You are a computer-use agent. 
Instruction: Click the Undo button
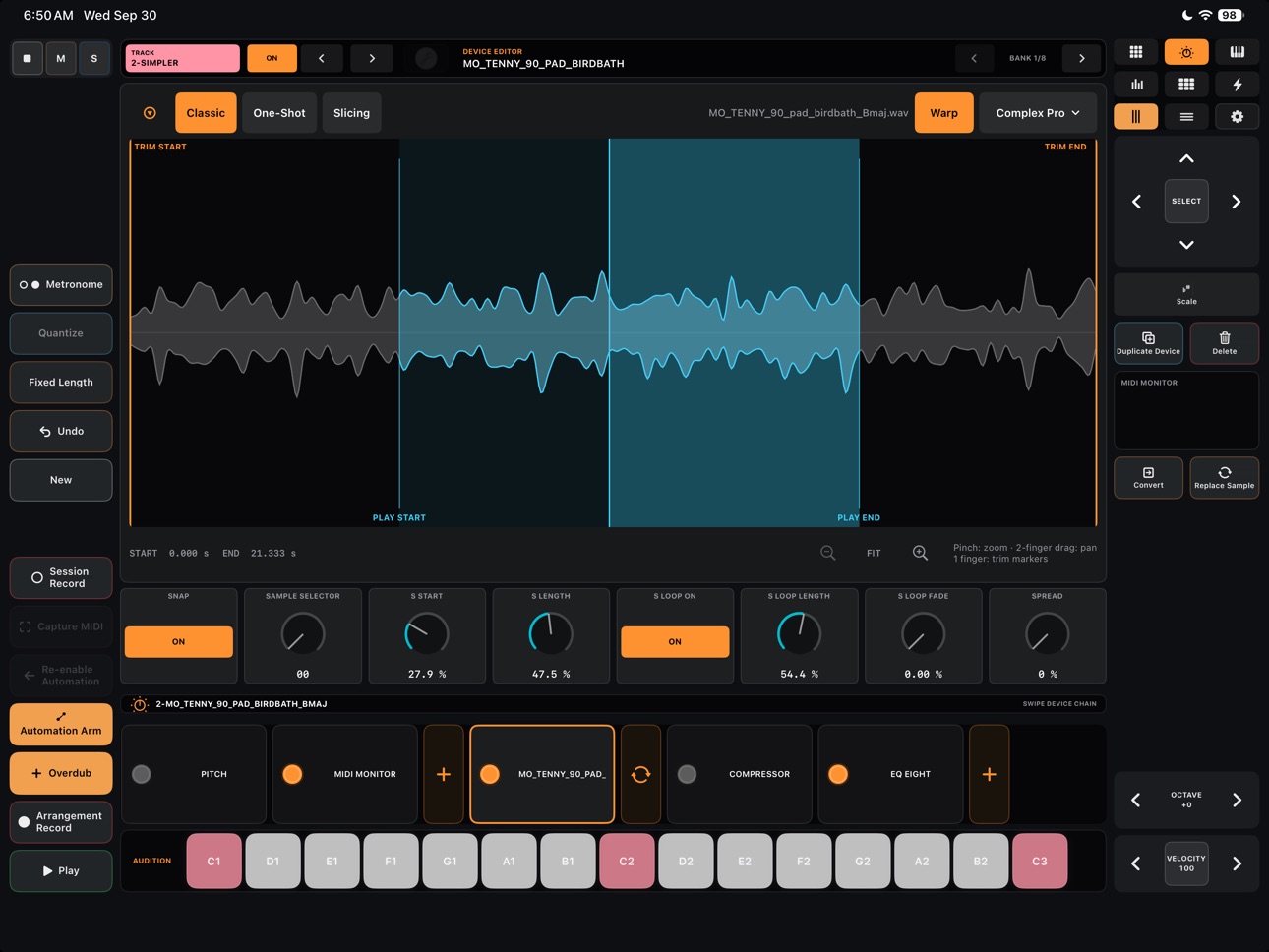[61, 431]
